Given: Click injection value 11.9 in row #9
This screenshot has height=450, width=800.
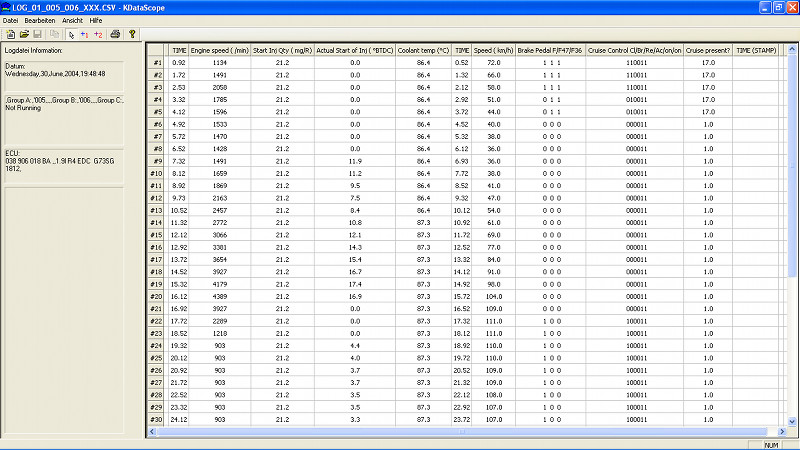Looking at the screenshot, I should tap(355, 161).
